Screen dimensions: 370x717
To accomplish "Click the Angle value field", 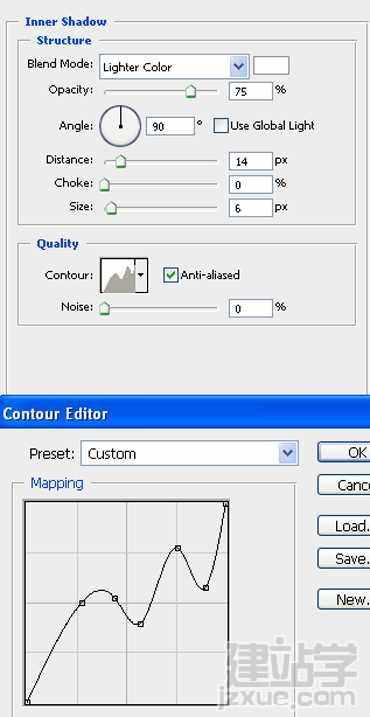I will 170,126.
